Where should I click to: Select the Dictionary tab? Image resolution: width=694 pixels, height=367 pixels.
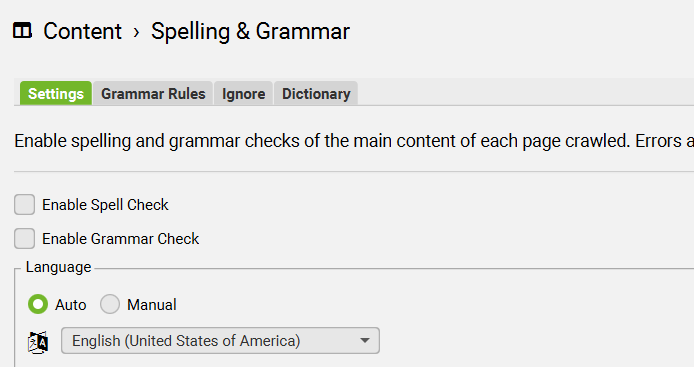(x=316, y=93)
